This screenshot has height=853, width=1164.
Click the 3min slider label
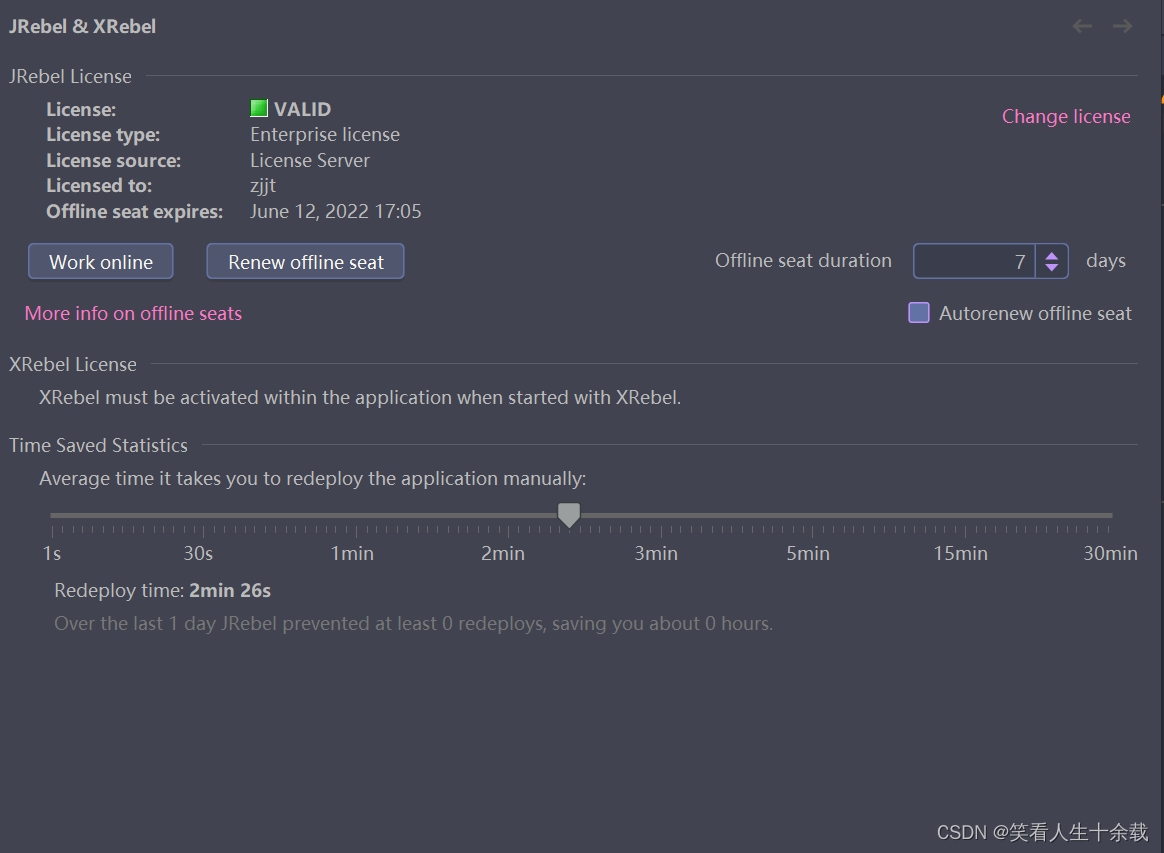click(655, 554)
